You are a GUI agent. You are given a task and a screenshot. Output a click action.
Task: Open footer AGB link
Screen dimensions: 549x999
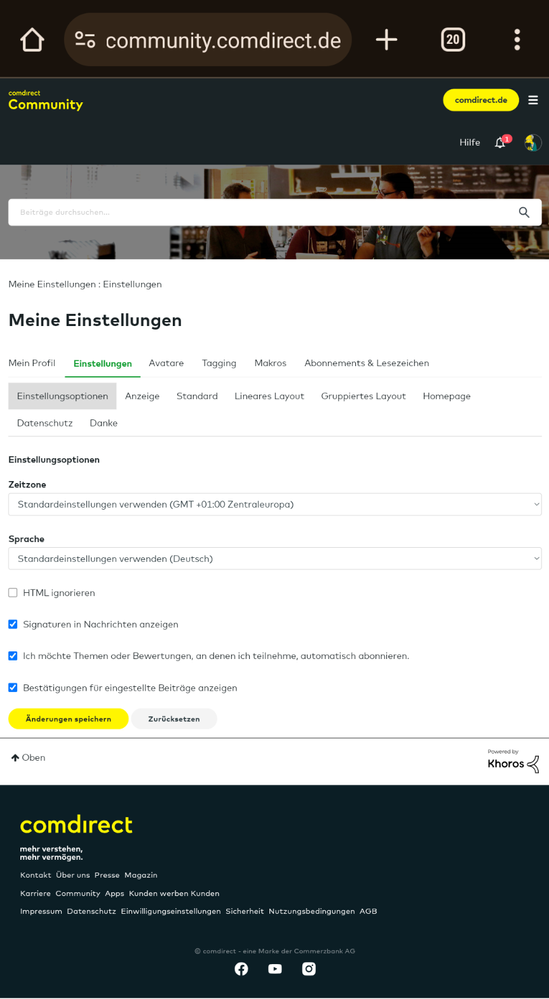tap(368, 912)
